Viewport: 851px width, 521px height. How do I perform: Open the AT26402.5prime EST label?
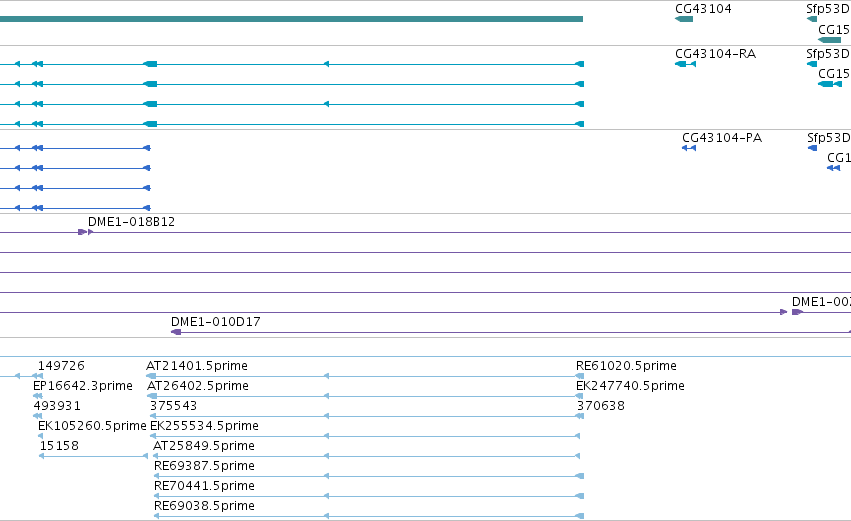pos(198,386)
